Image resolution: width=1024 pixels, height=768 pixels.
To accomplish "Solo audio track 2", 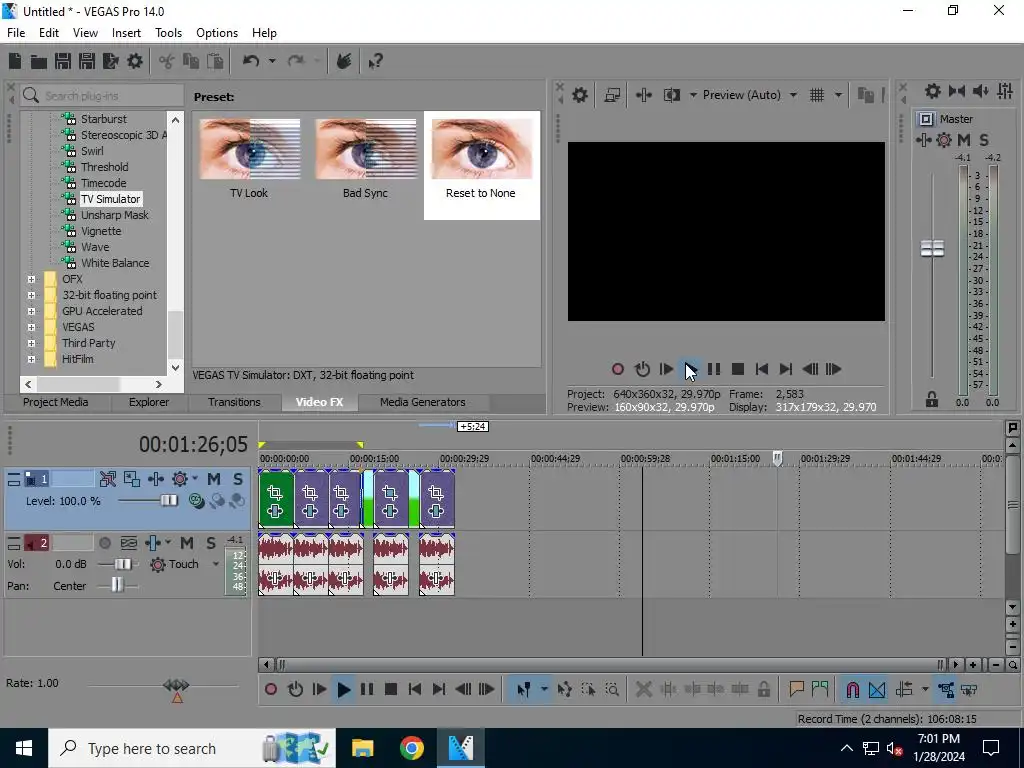I will (x=210, y=543).
